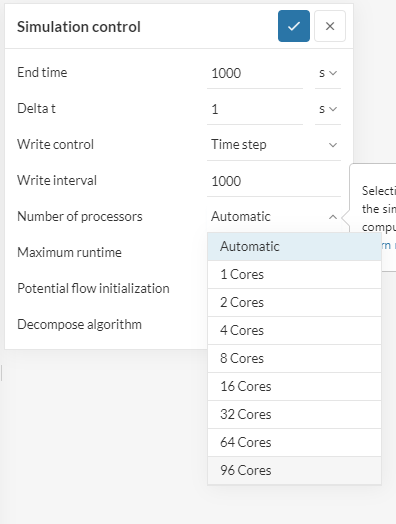Select 2 Cores option
Screen dimensions: 396x524
294,303
